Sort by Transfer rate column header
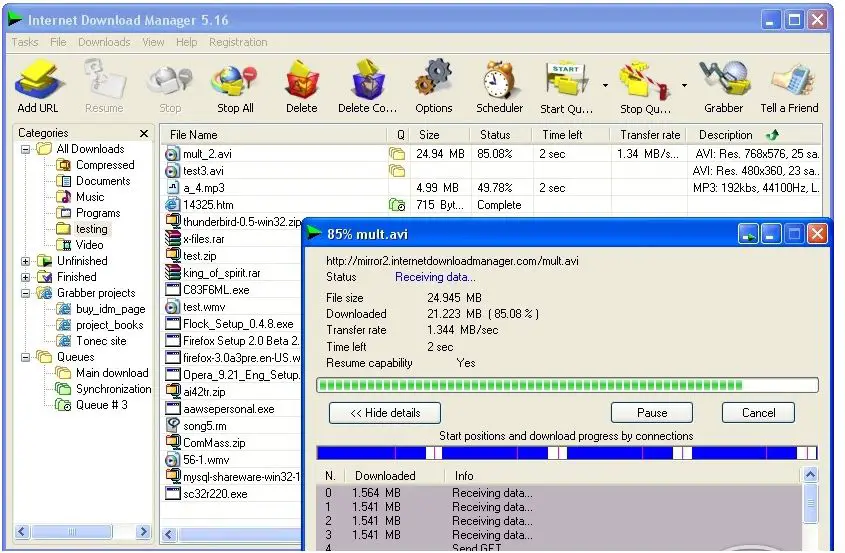Viewport: 845px width, 553px height. coord(648,135)
